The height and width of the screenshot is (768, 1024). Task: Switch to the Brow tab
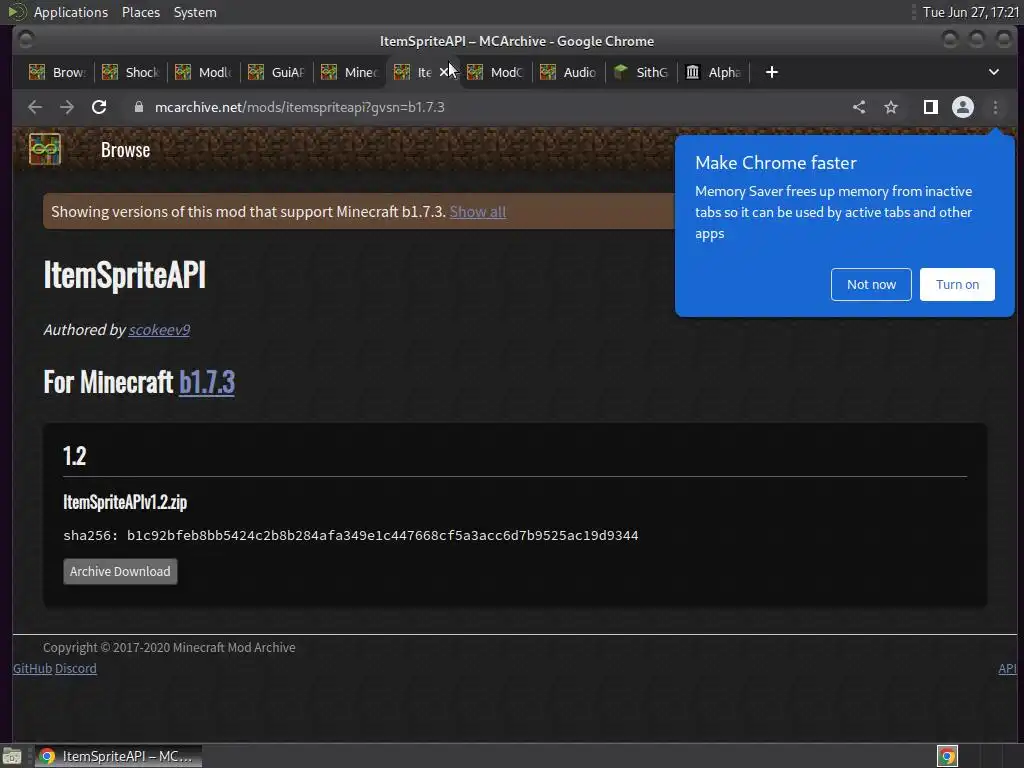pyautogui.click(x=57, y=72)
